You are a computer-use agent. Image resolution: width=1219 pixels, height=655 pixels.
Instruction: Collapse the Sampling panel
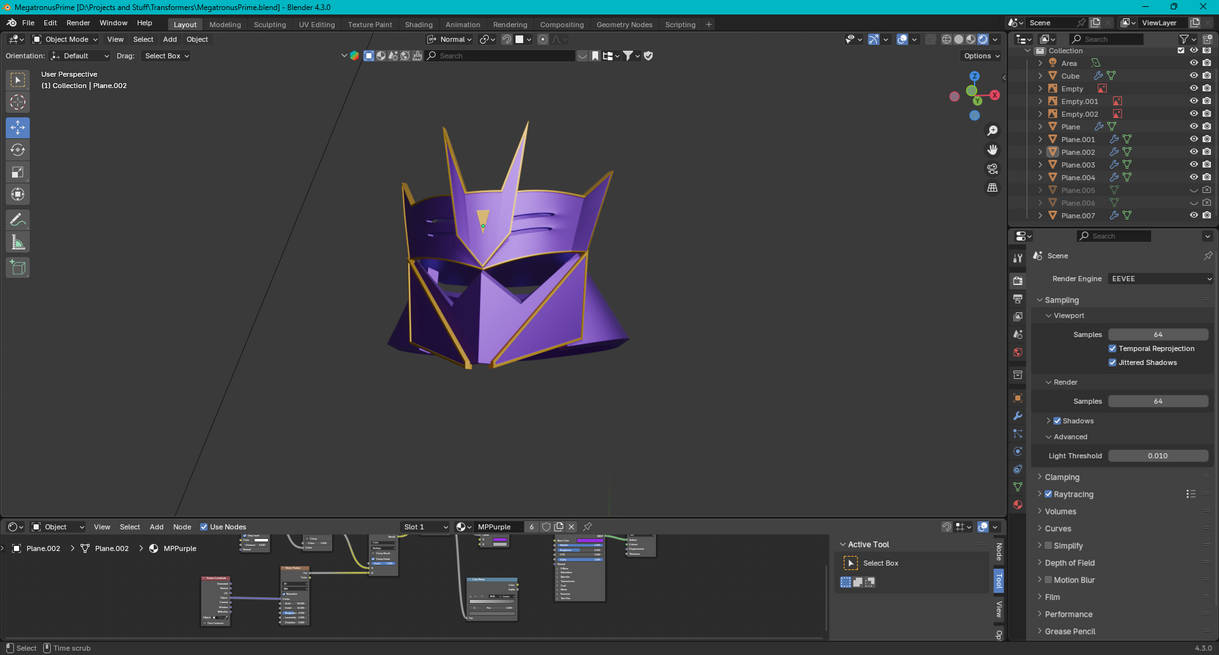point(1061,300)
